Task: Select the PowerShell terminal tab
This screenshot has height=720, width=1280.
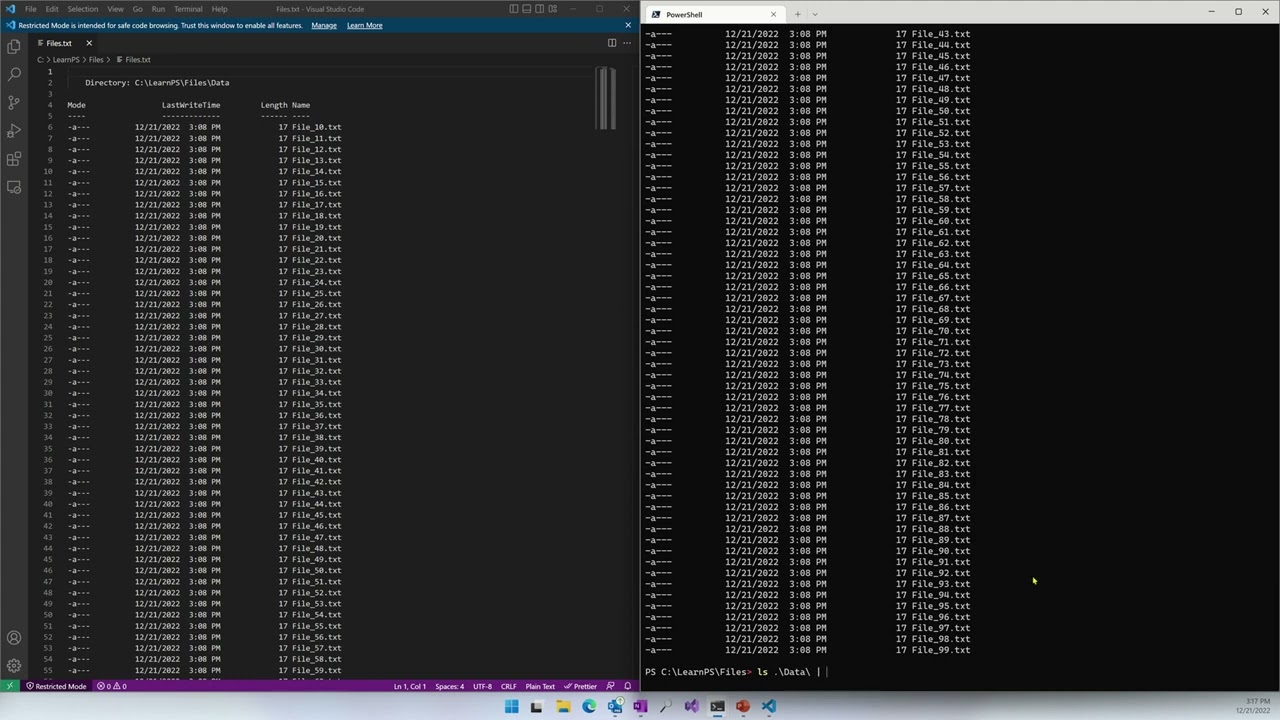Action: point(713,14)
